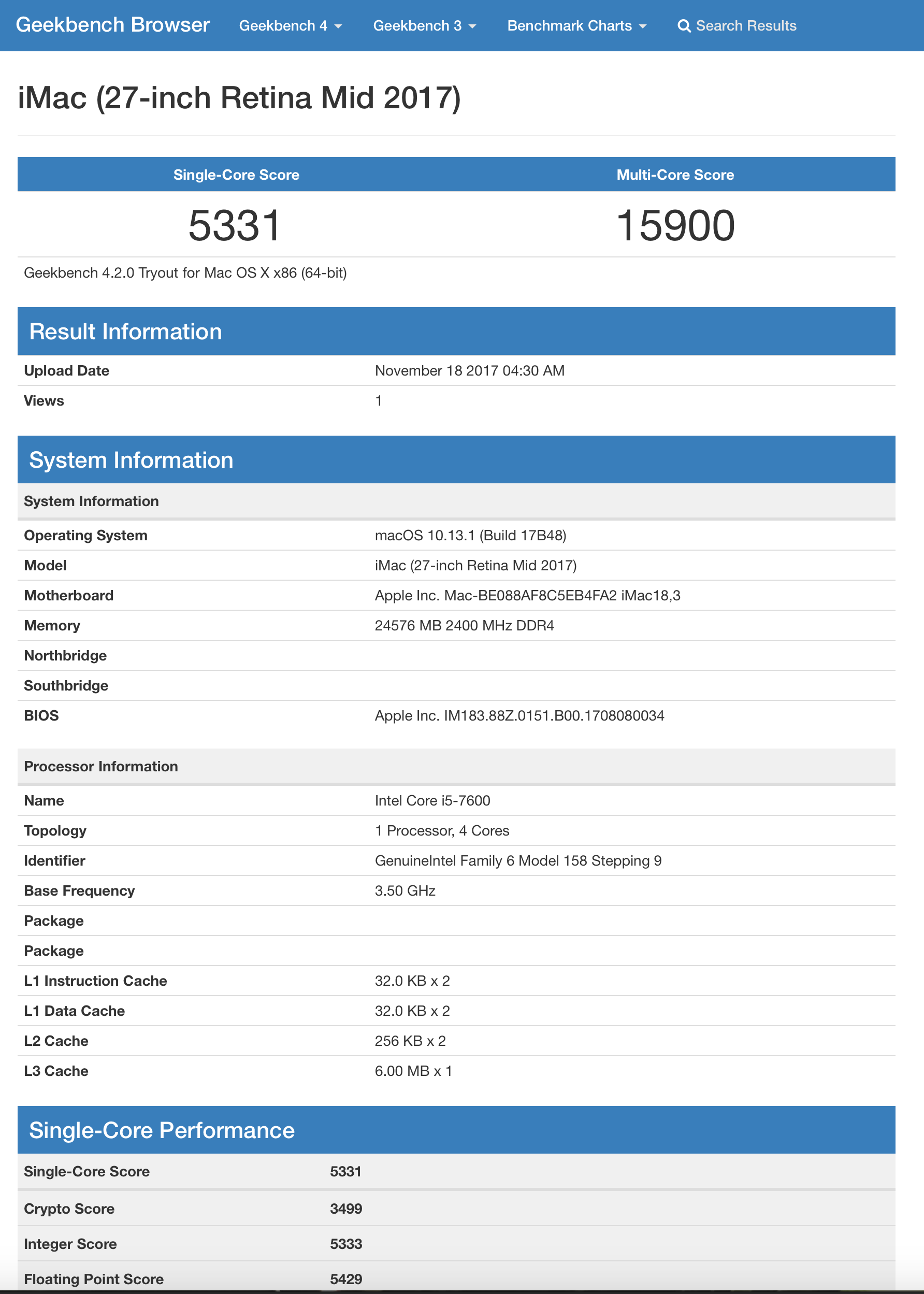The width and height of the screenshot is (924, 1294).
Task: Expand the Geekbench 3 dropdown menu
Action: coord(424,25)
